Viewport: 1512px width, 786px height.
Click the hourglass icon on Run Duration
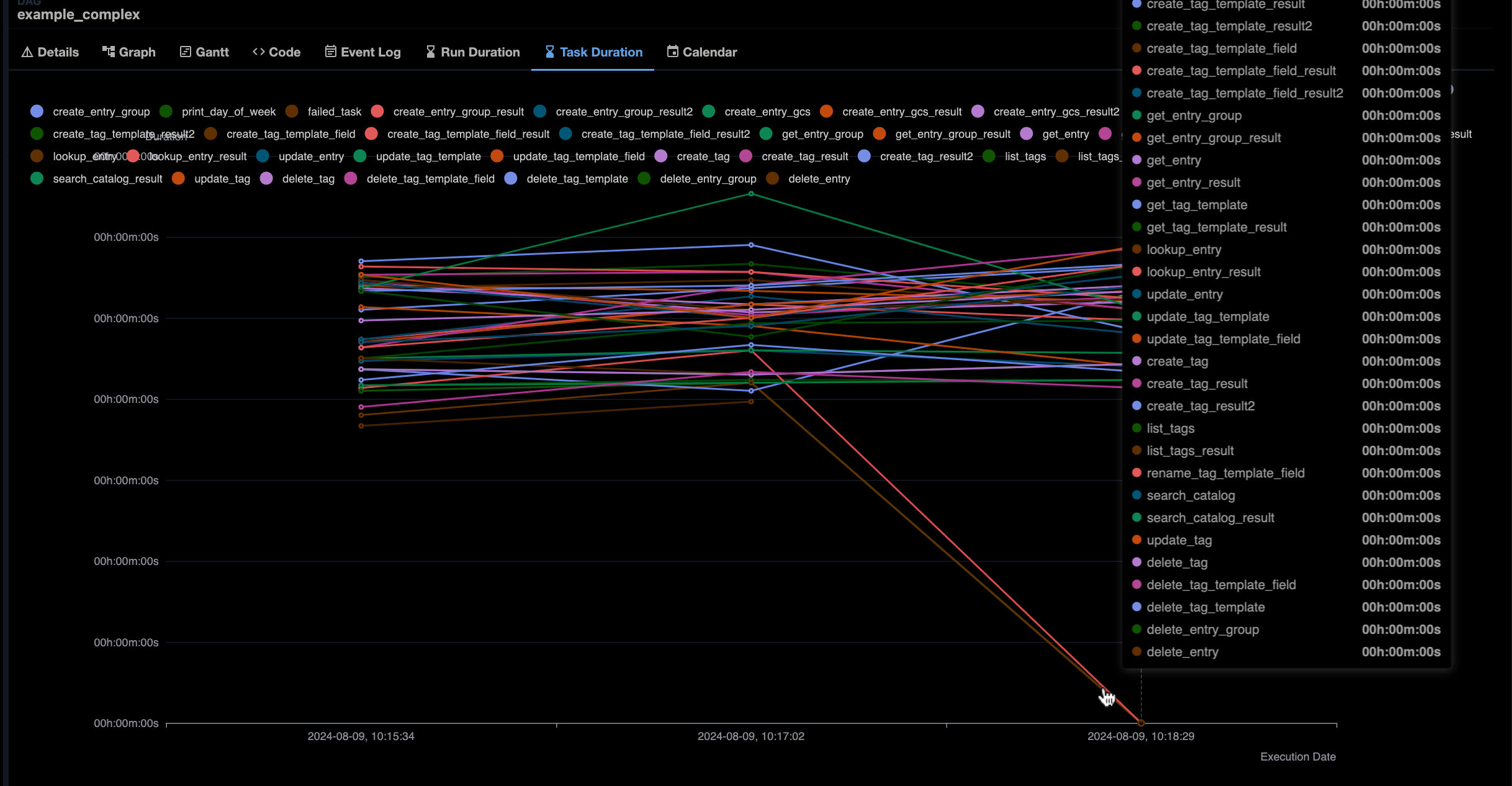click(429, 51)
